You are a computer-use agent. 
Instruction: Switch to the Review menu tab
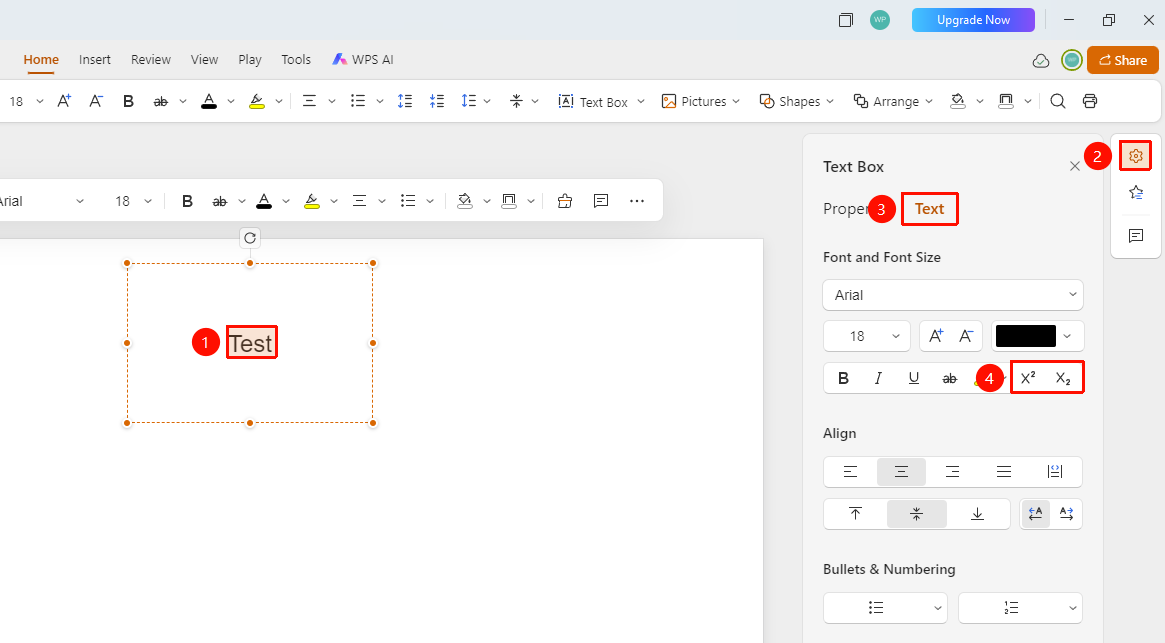151,59
